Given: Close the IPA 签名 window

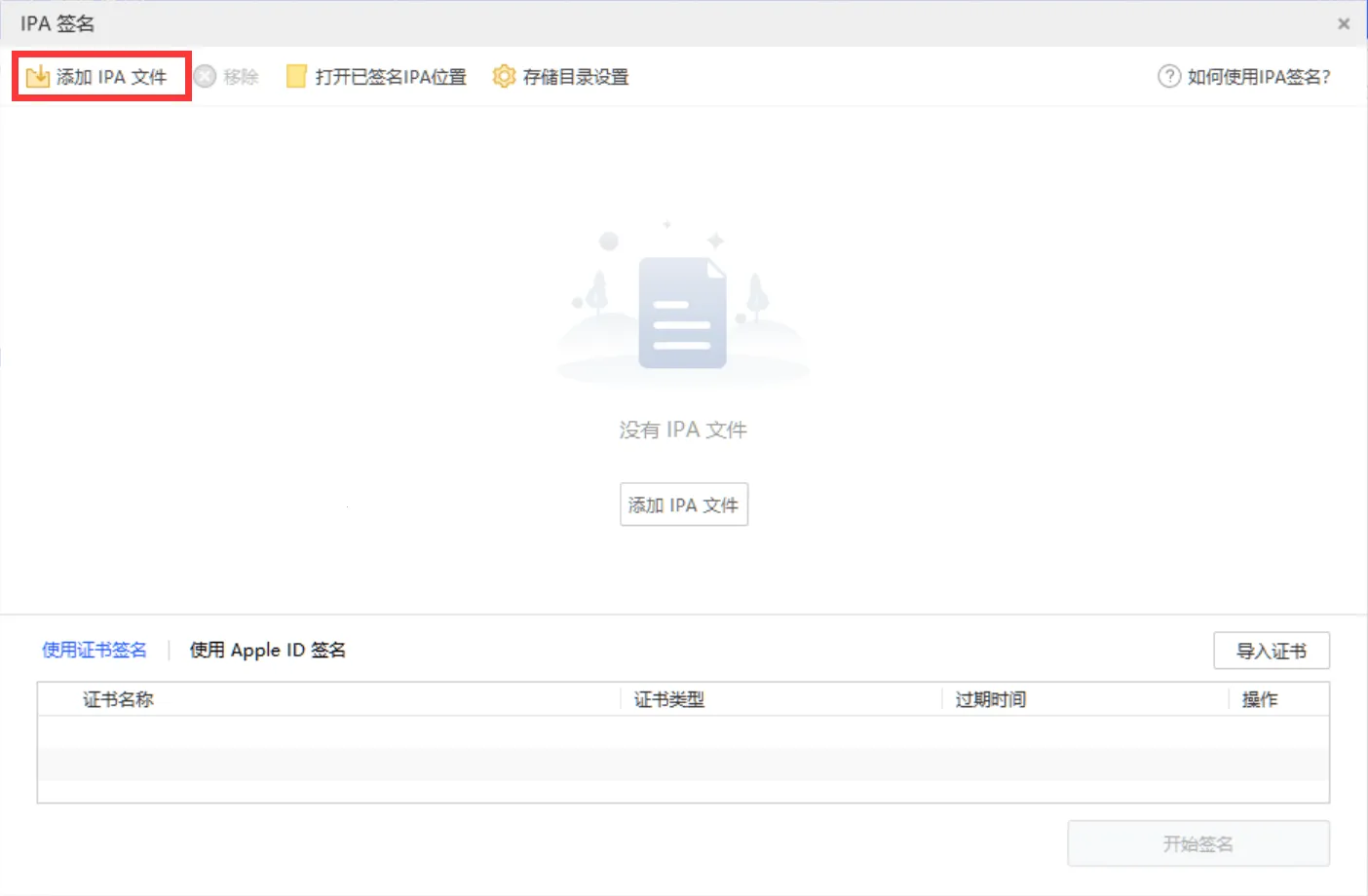Looking at the screenshot, I should (x=1344, y=23).
